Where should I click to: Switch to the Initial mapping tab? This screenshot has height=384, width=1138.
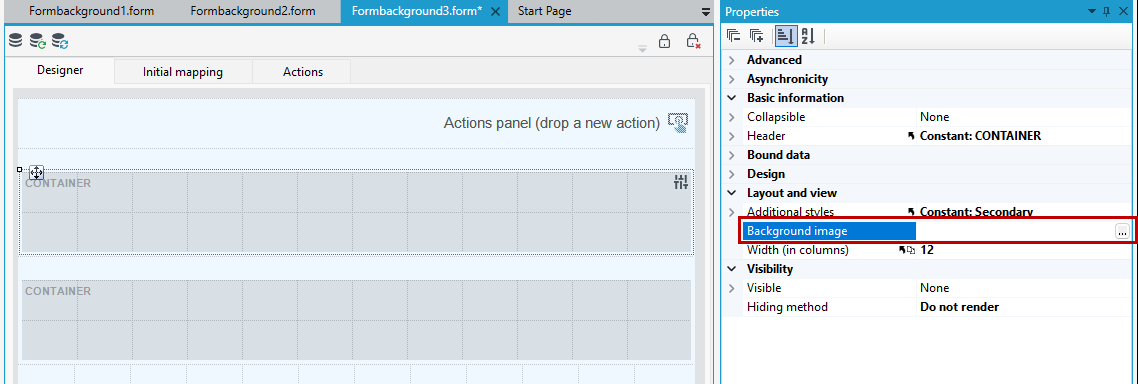coord(183,72)
